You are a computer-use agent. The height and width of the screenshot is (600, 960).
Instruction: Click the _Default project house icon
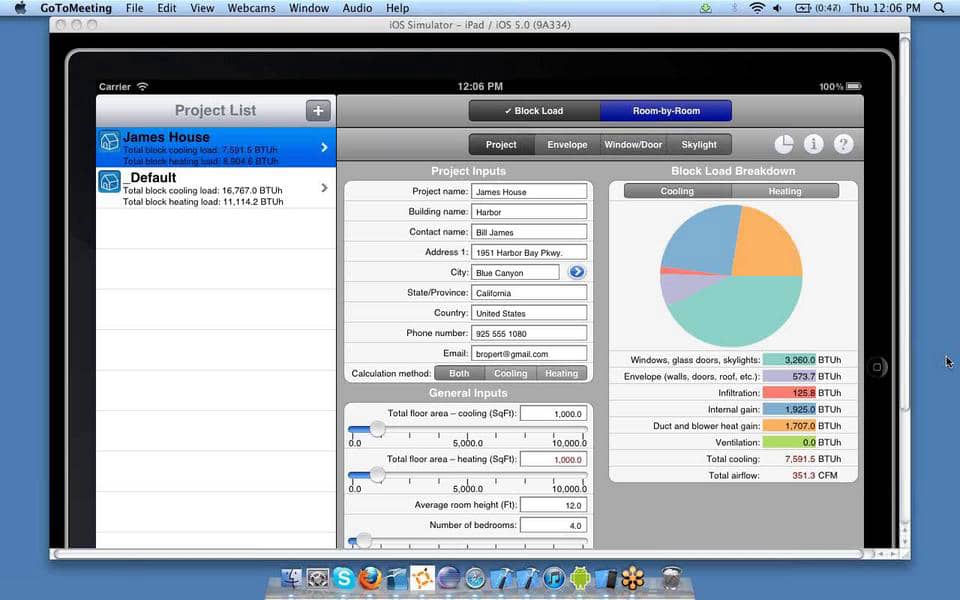point(110,182)
